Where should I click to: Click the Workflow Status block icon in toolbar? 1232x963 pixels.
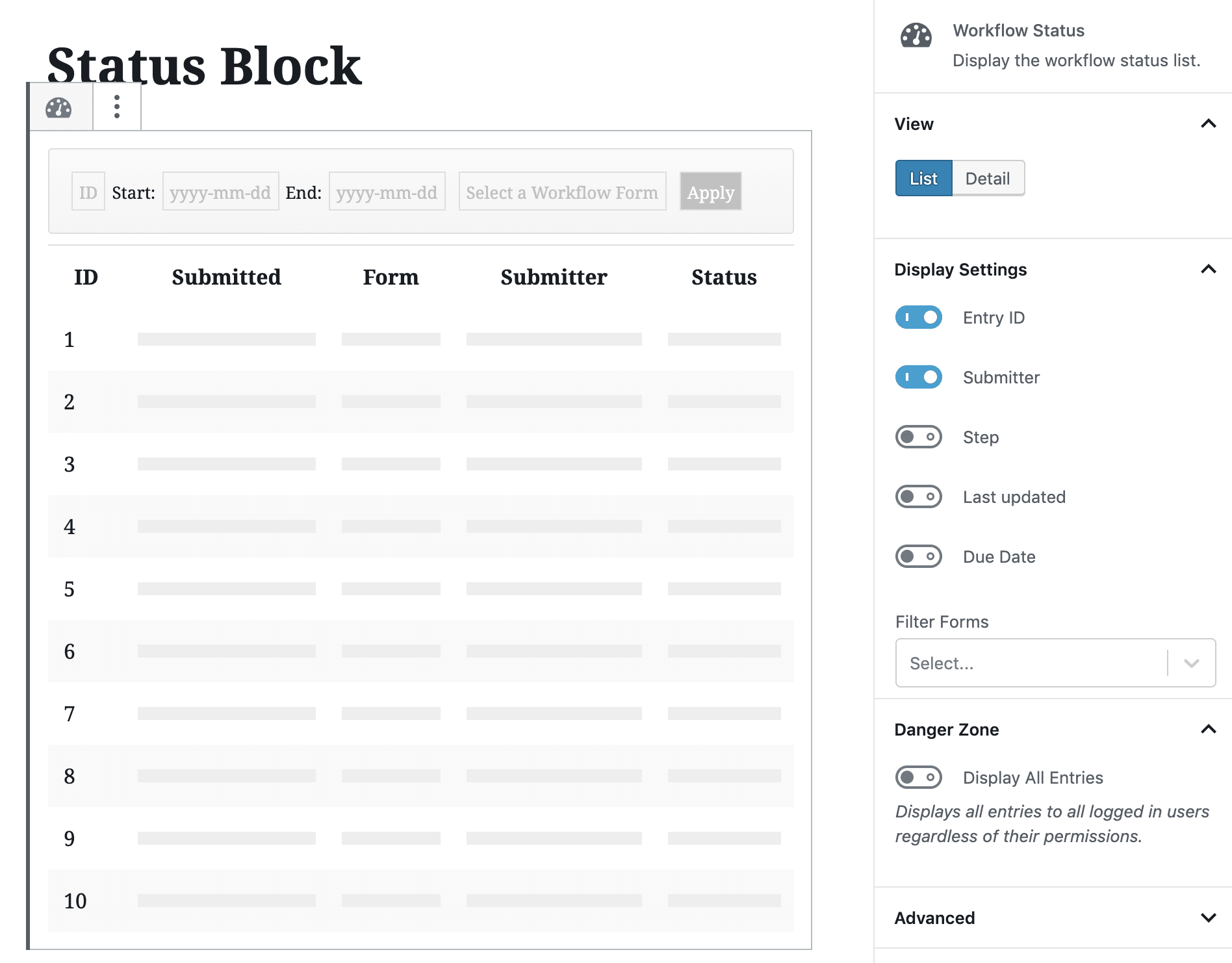(x=59, y=107)
